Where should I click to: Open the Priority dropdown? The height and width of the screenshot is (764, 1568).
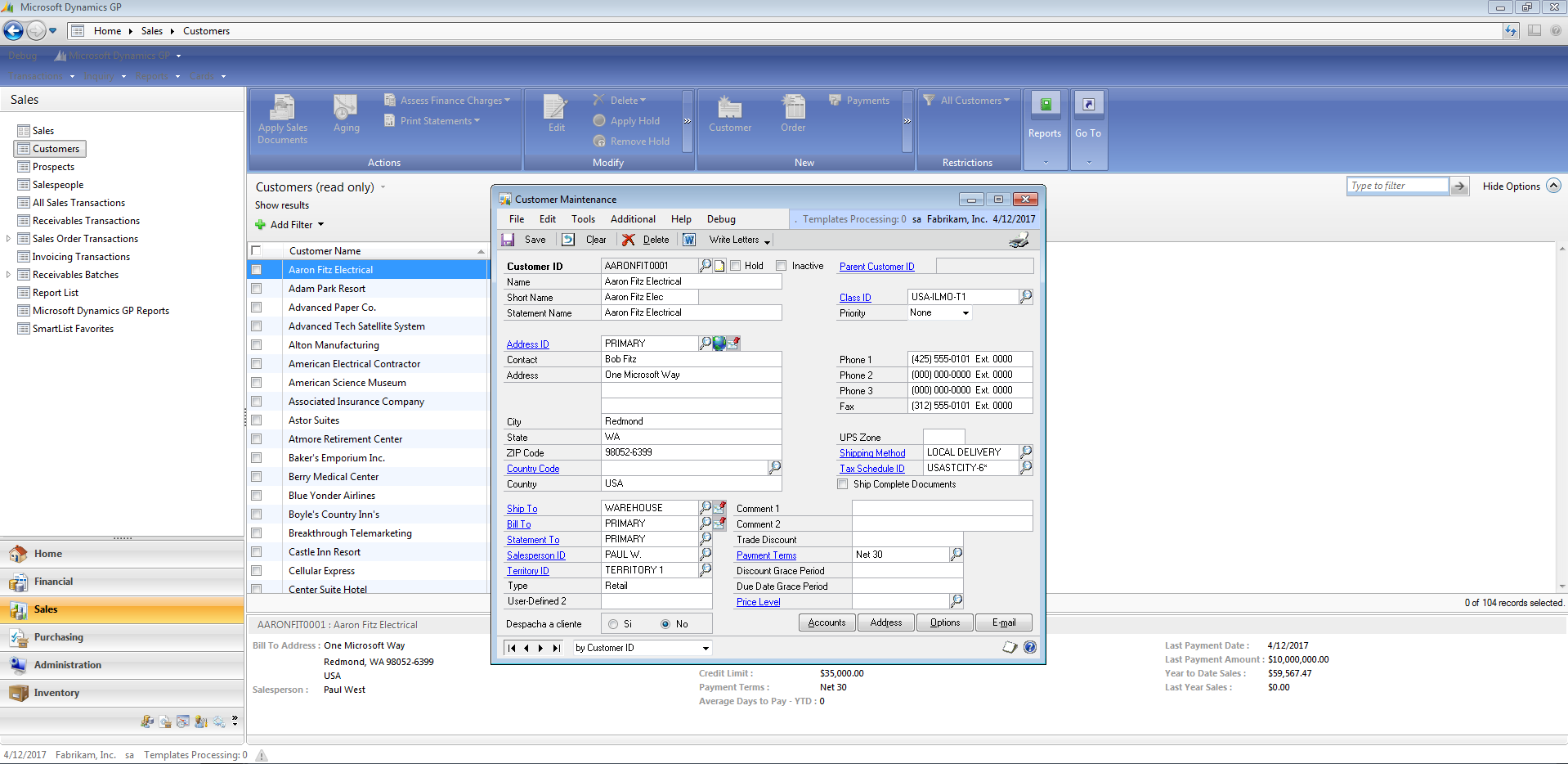(x=965, y=313)
